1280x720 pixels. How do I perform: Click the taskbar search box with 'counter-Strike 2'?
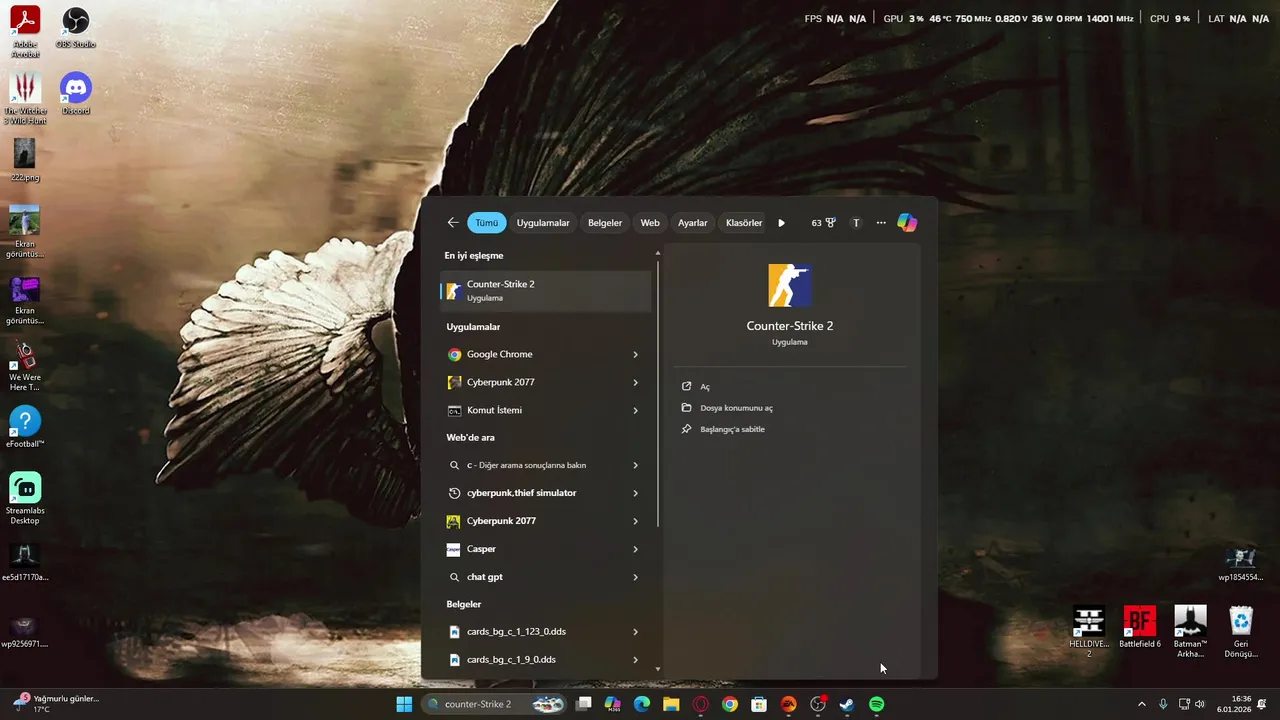coord(496,704)
